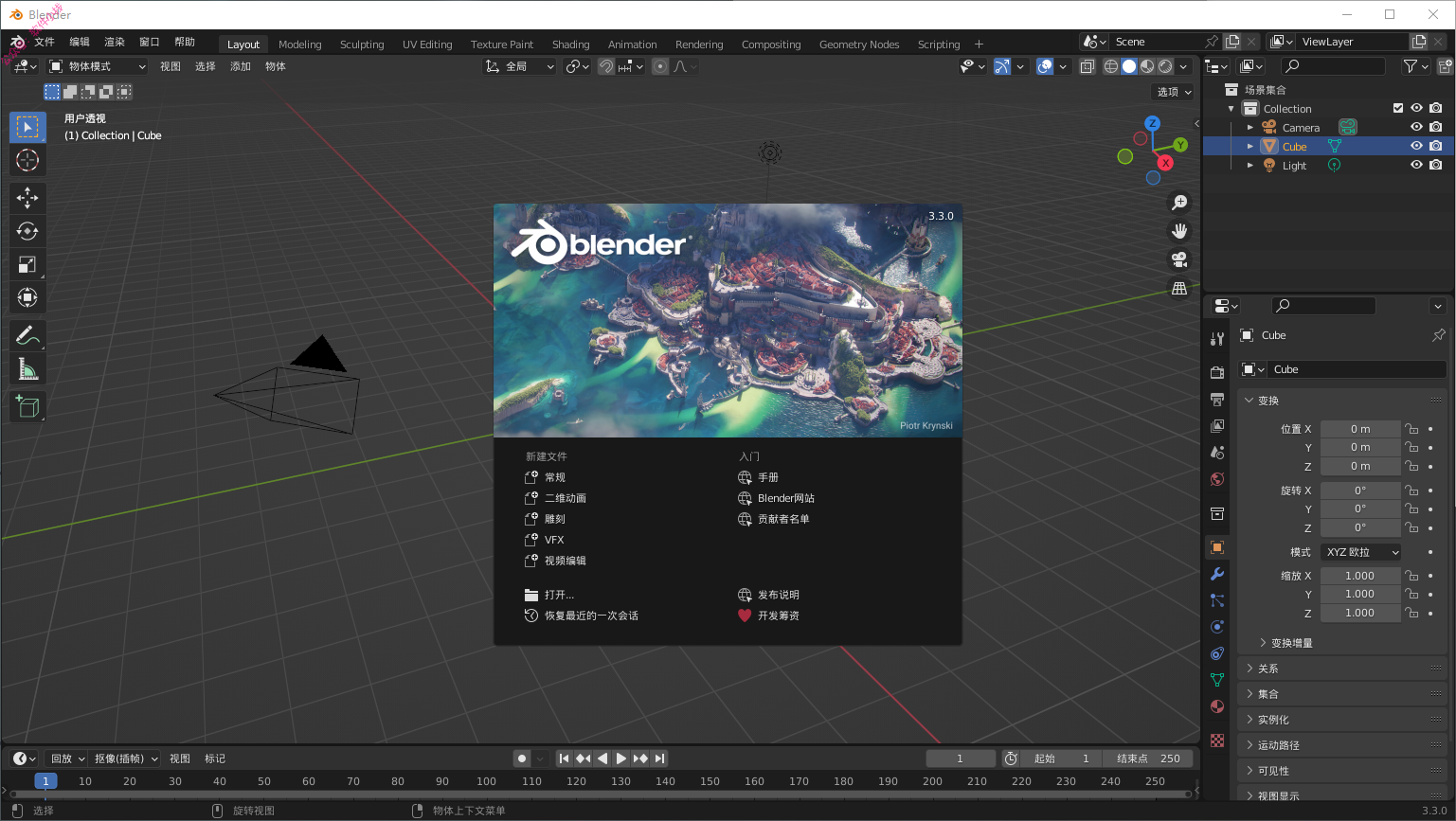1456x821 pixels.
Task: Open the Physics properties tab
Action: [x=1217, y=627]
